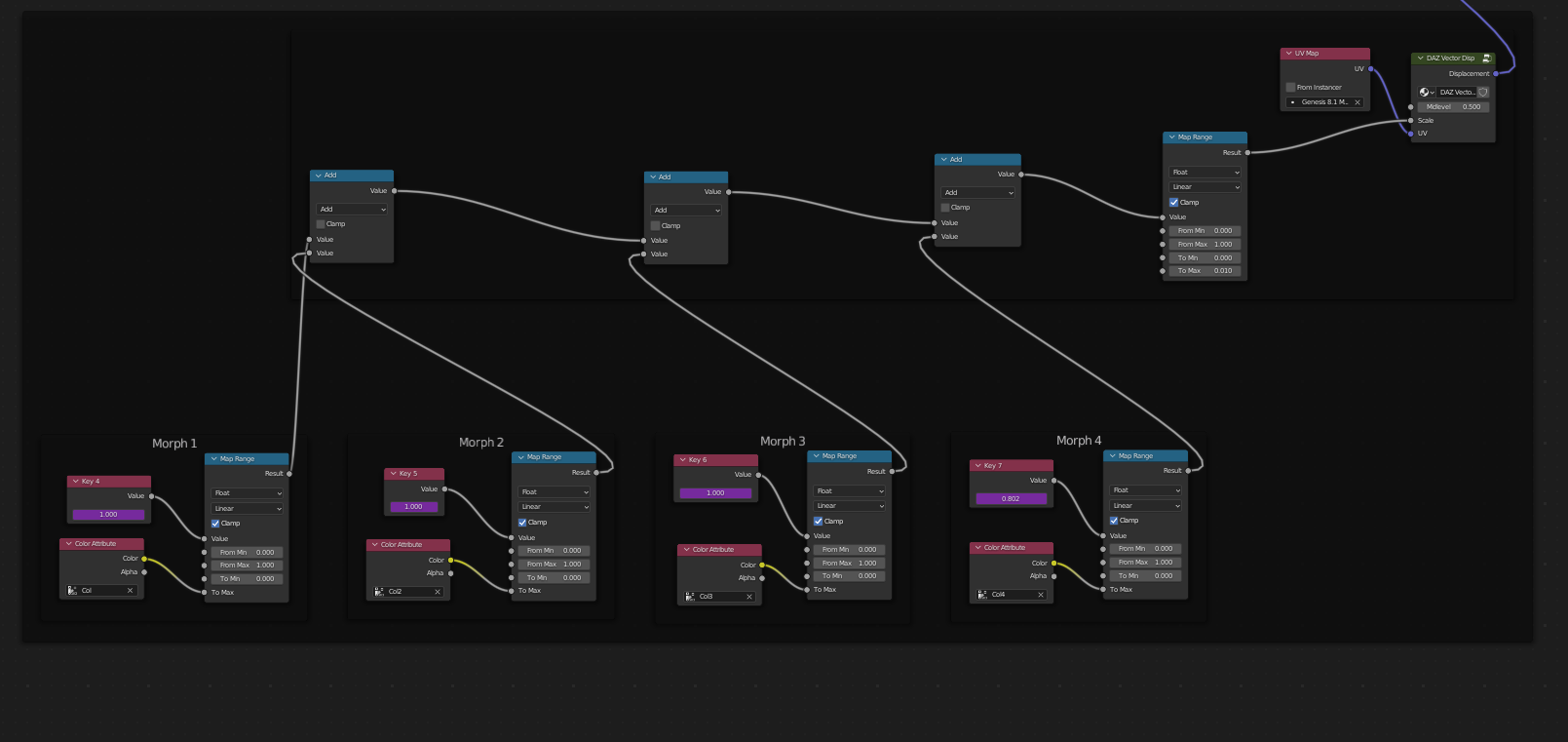The image size is (1568, 742).
Task: Enable Clamp on the leftmost Add node
Action: 321,224
